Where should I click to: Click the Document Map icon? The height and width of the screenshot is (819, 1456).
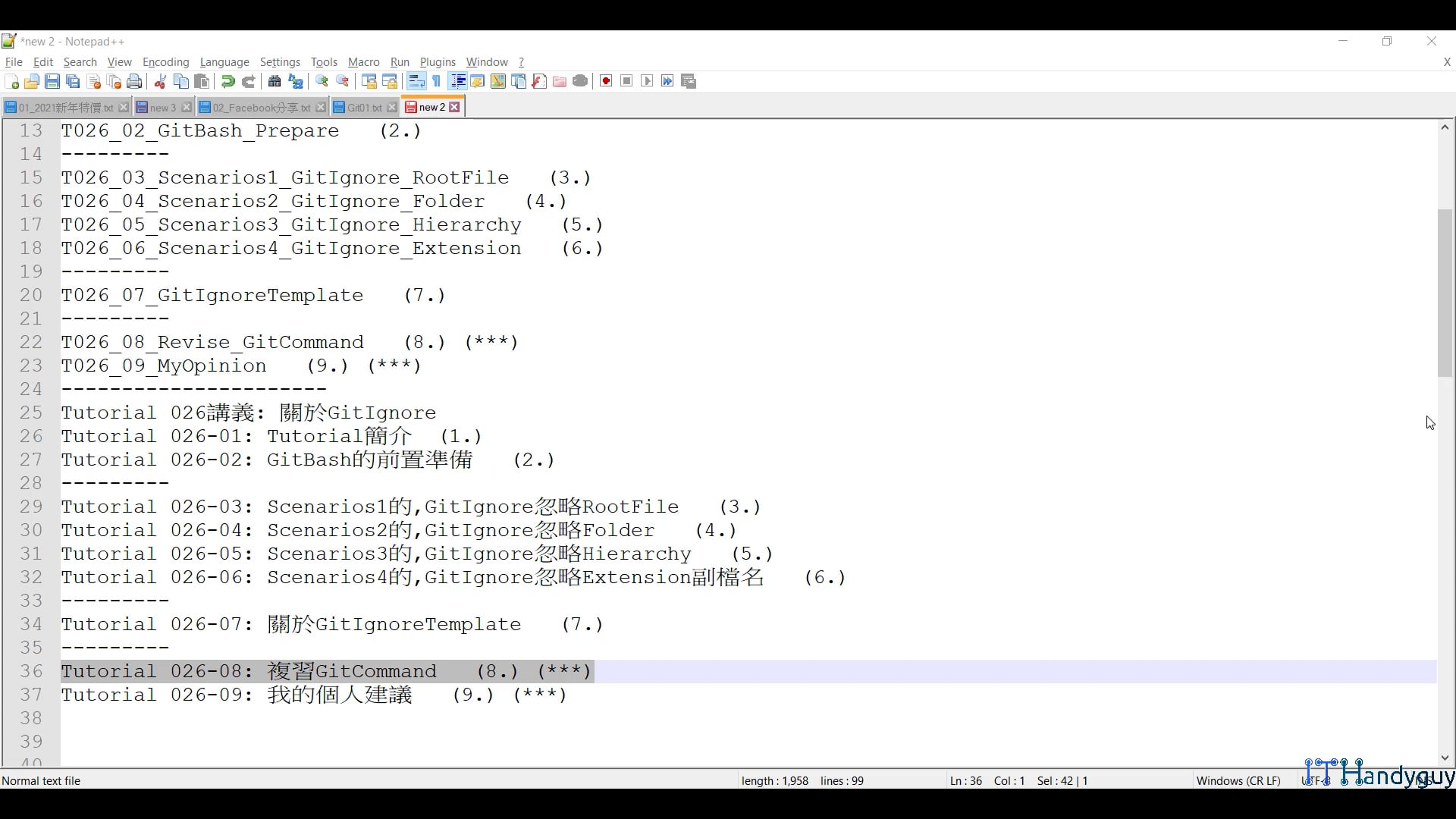pos(497,81)
